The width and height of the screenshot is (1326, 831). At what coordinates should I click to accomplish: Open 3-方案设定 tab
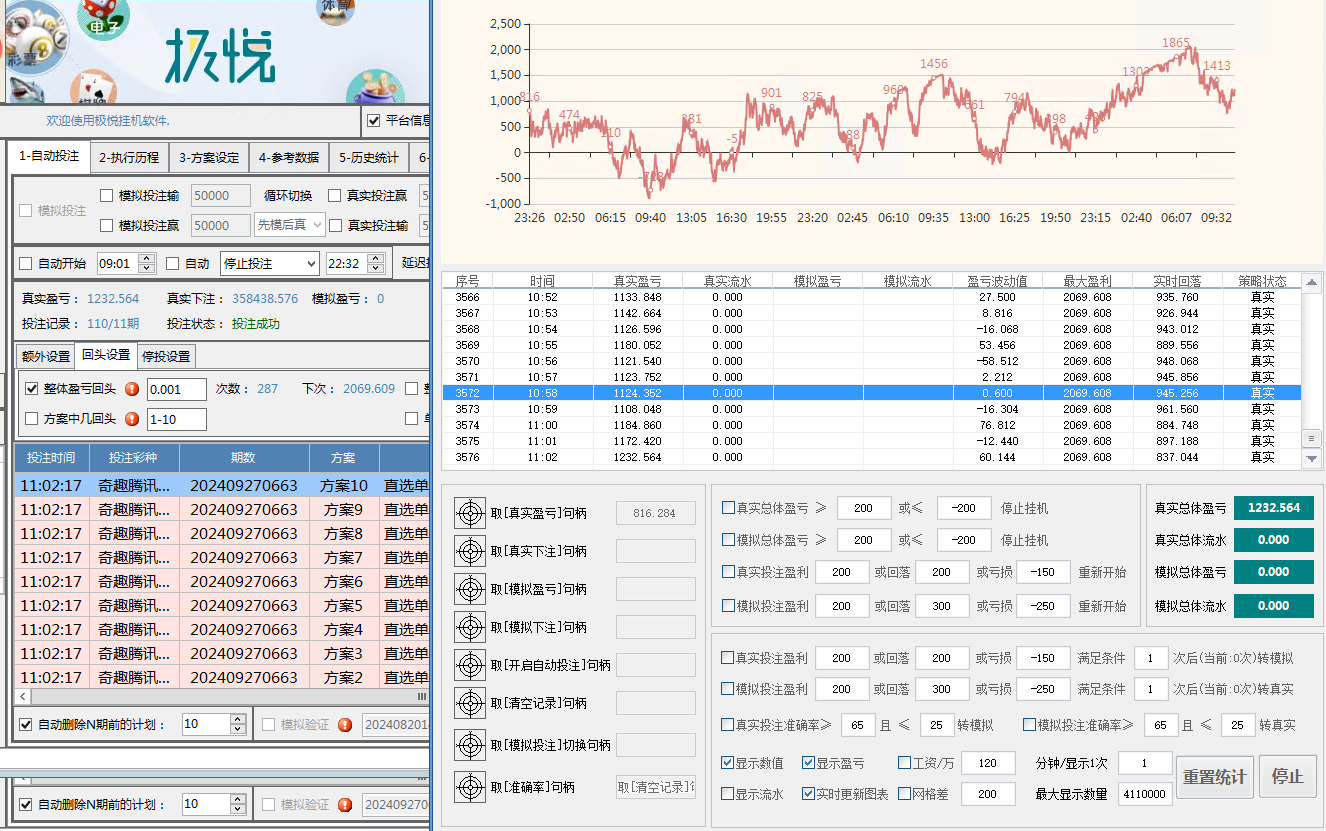(x=209, y=157)
